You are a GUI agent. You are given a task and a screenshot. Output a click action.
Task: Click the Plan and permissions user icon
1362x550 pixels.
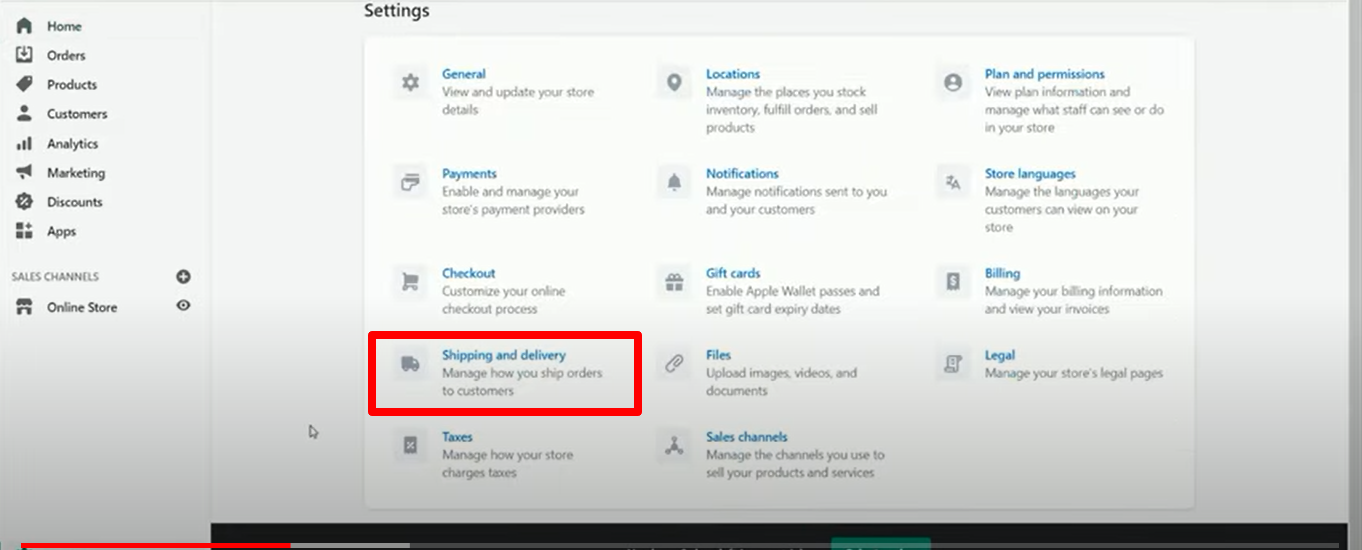click(x=953, y=83)
